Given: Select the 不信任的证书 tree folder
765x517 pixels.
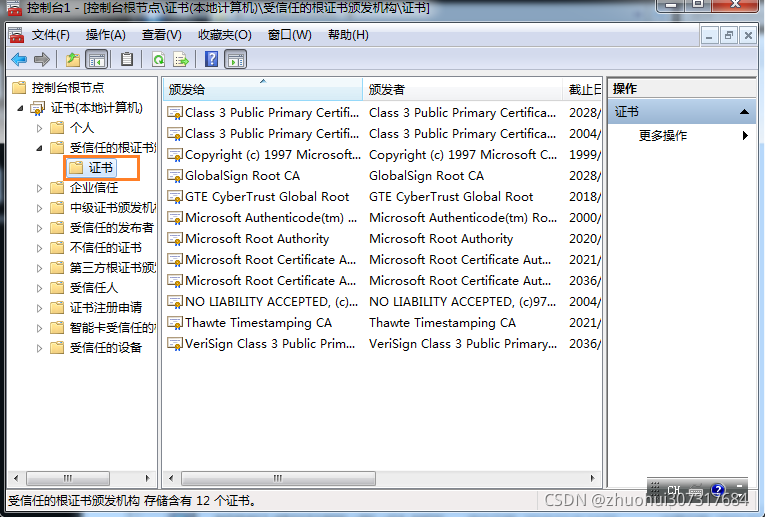Looking at the screenshot, I should click(105, 248).
